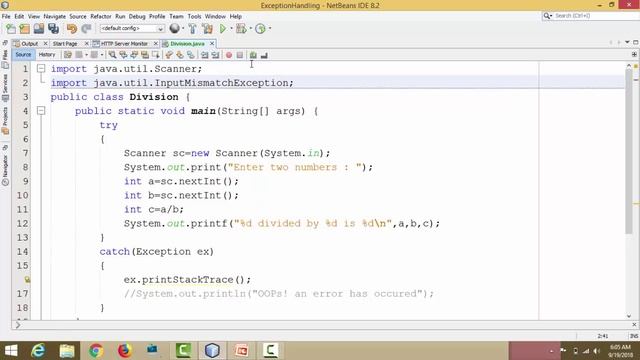Click the Save All toolbar icon

(53, 29)
